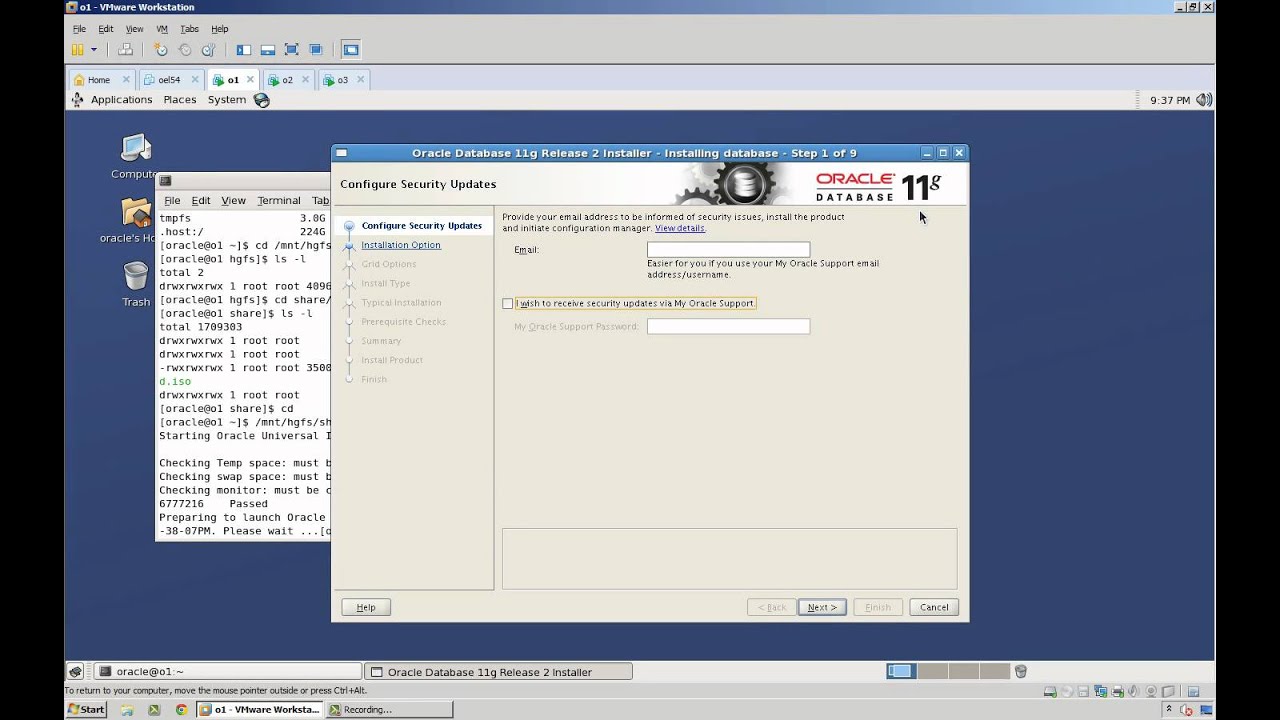
Task: Take a snapshot of the virtual machine
Action: tap(160, 49)
